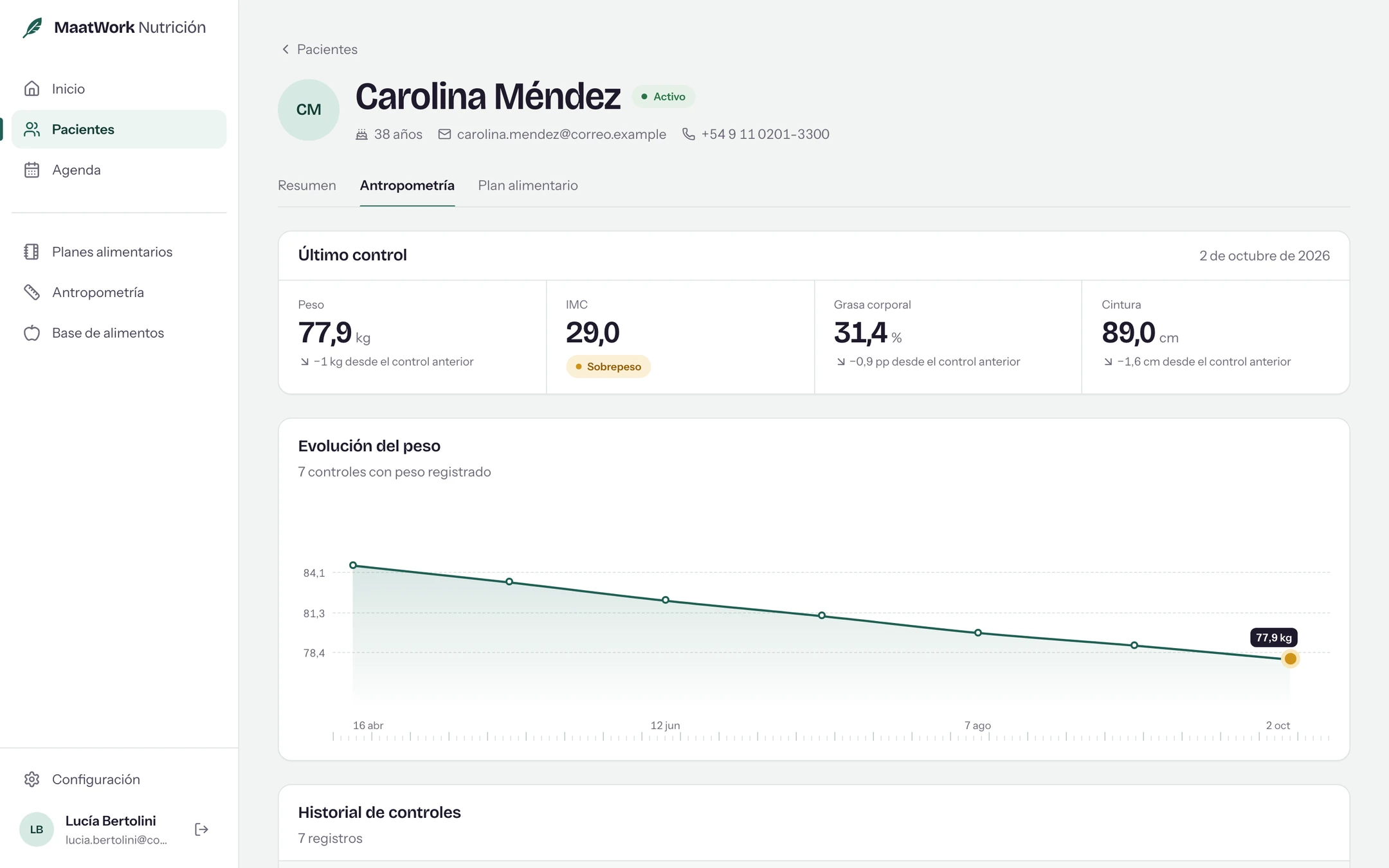Click the email carolina.mendez@correo.example
Screen dimensions: 1389x868
pyautogui.click(x=561, y=134)
